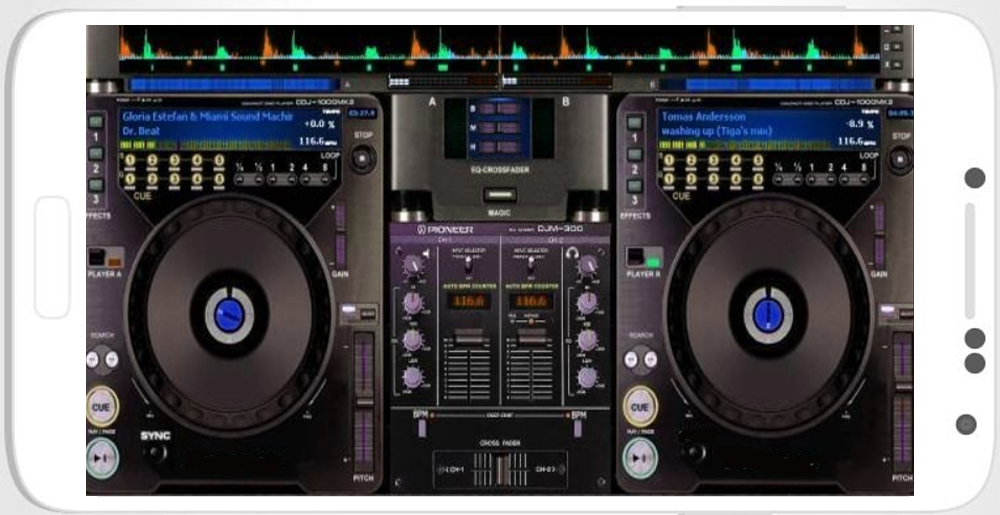The width and height of the screenshot is (1000, 515).
Task: Click the left deck track progress bar
Action: click(x=233, y=84)
